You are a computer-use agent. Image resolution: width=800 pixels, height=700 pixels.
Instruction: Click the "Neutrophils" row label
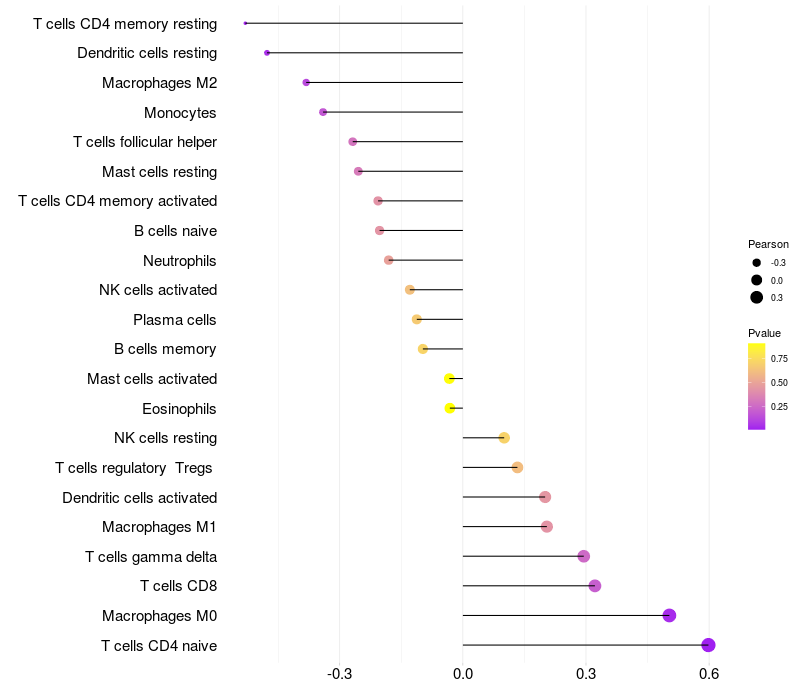tap(180, 260)
